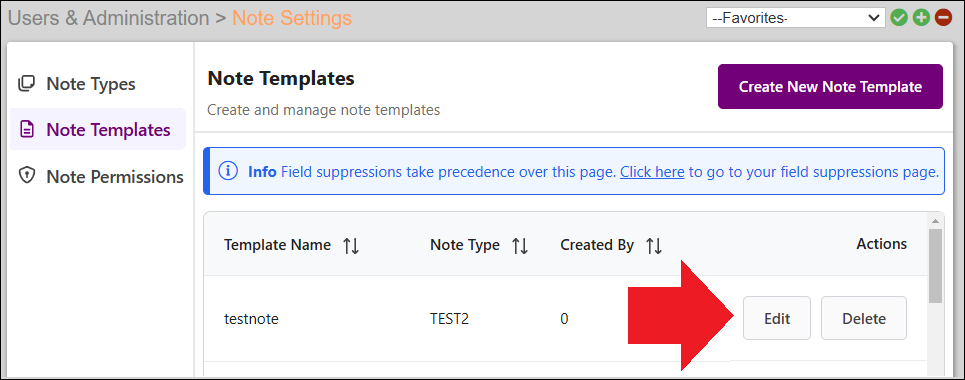The height and width of the screenshot is (380, 965).
Task: Sort by Note Type arrows icon
Action: click(520, 246)
